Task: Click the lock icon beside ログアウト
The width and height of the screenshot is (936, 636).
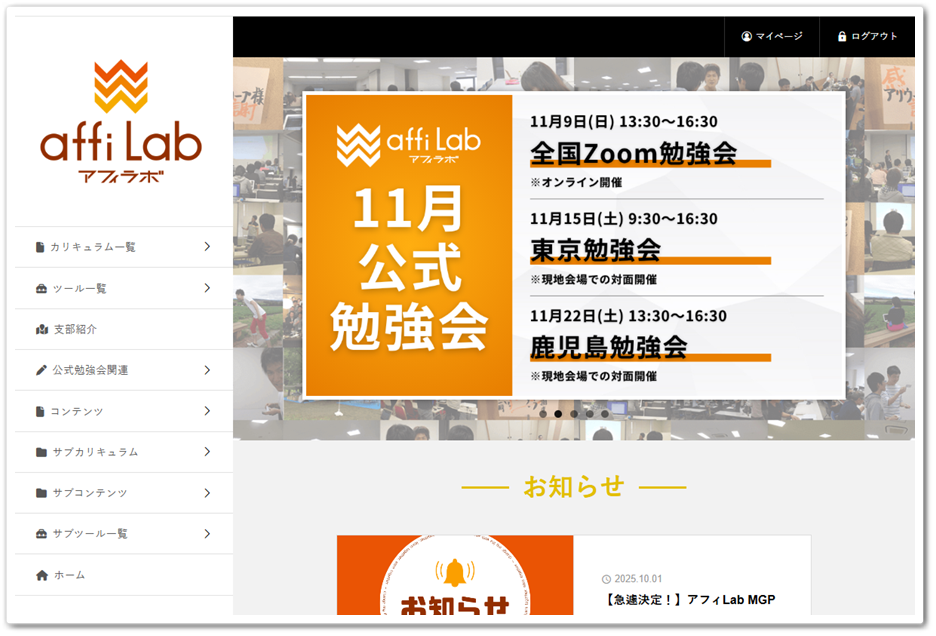Action: click(841, 37)
